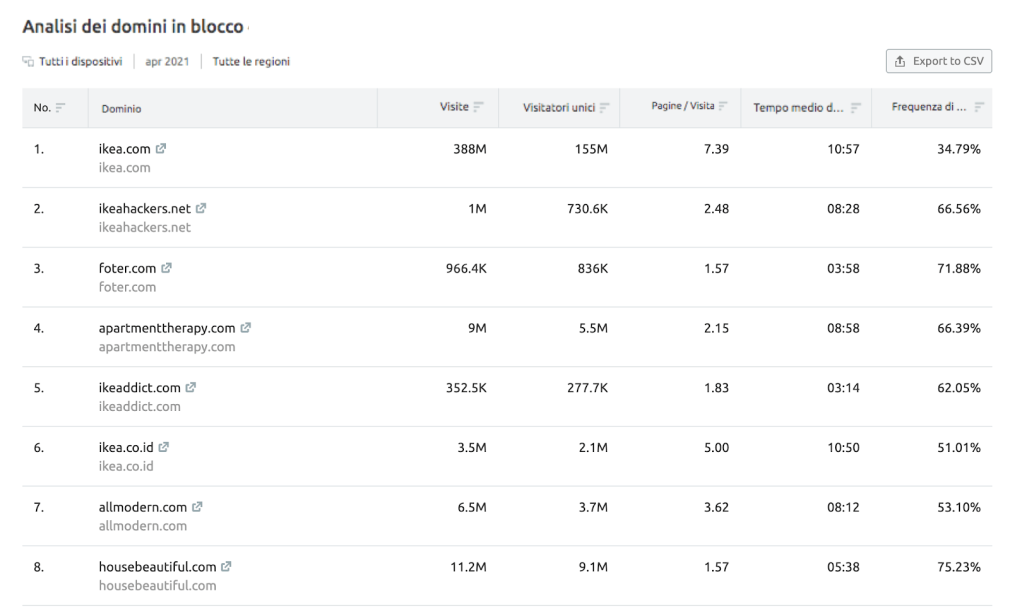Click the ikeaddict.com domain link

point(139,388)
